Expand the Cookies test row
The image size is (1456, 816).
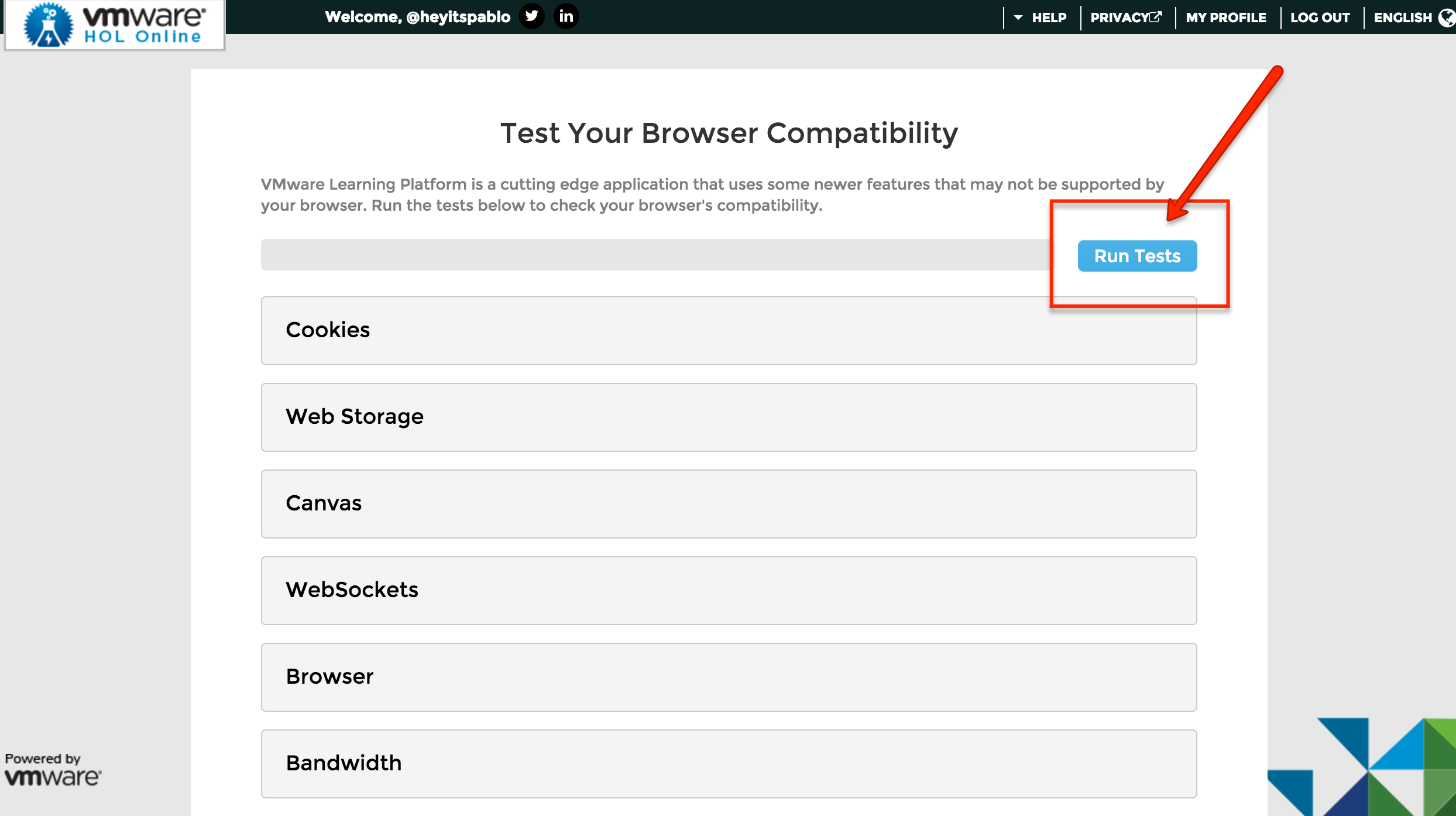(x=729, y=331)
